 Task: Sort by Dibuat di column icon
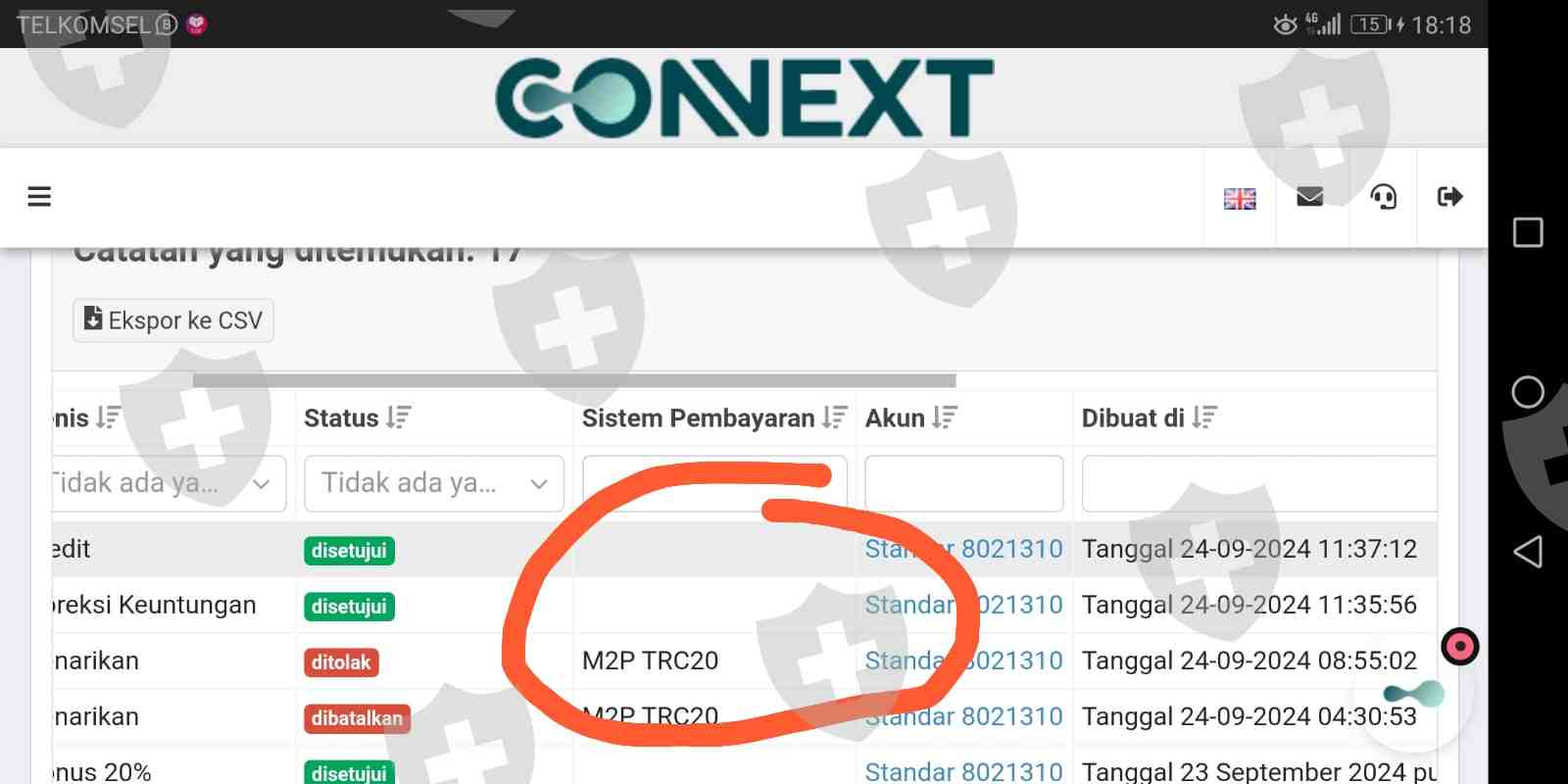pos(1204,417)
